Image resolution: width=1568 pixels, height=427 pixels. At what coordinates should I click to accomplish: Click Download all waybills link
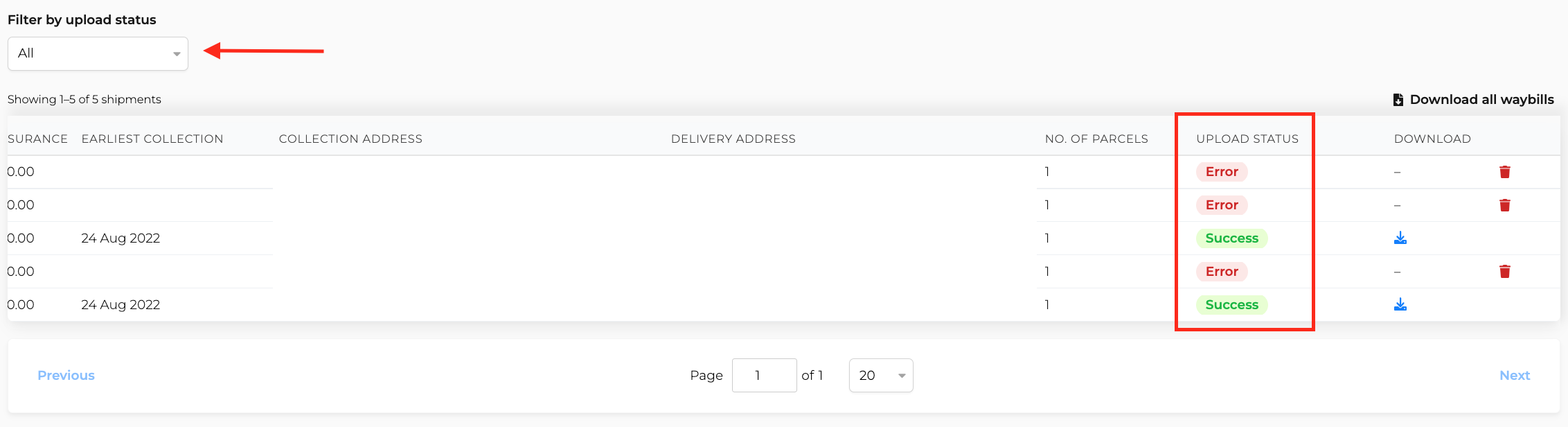[x=1481, y=100]
